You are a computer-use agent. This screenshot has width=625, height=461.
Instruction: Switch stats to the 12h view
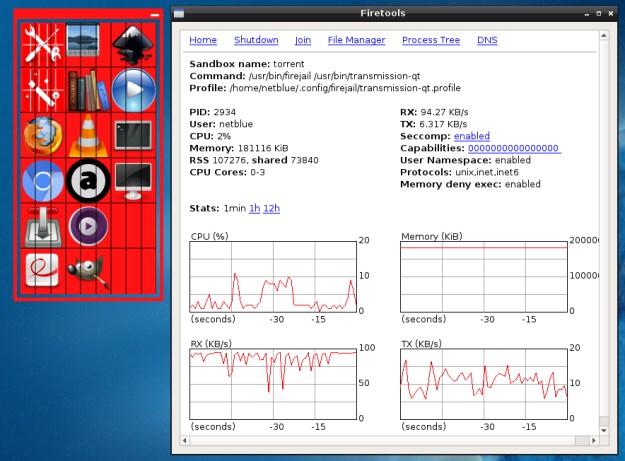[x=271, y=207]
